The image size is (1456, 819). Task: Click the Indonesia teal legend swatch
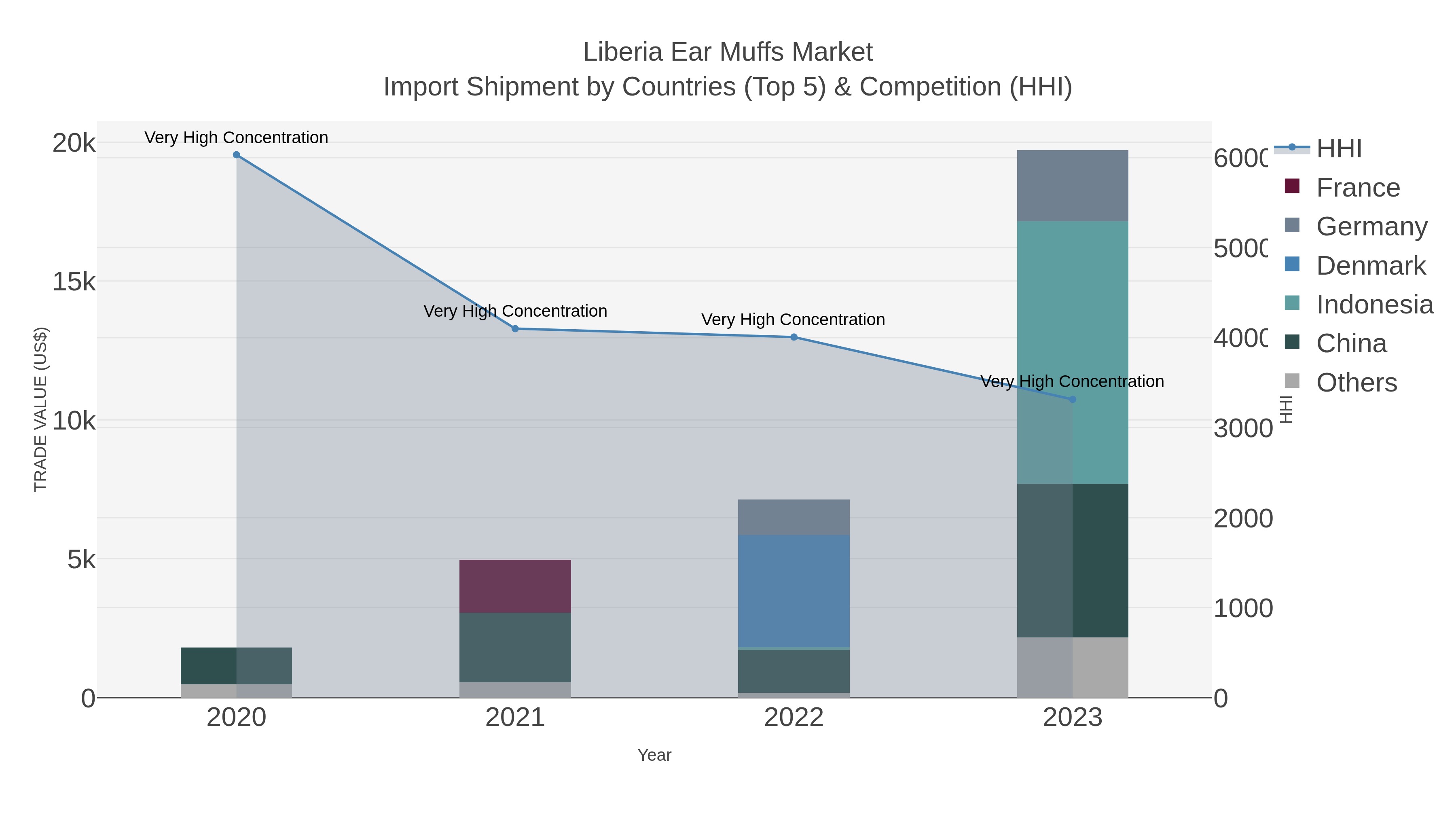click(x=1292, y=303)
